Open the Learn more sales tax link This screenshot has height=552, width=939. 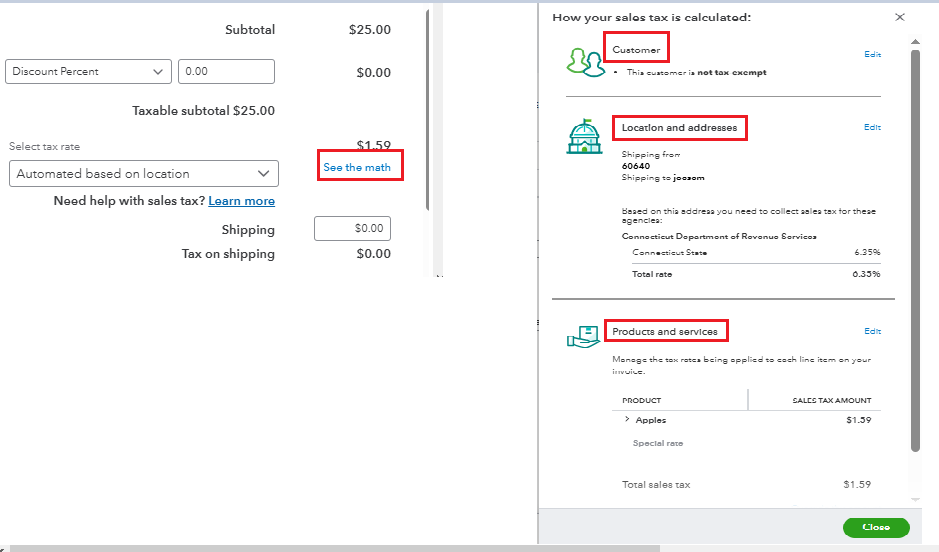[x=241, y=201]
